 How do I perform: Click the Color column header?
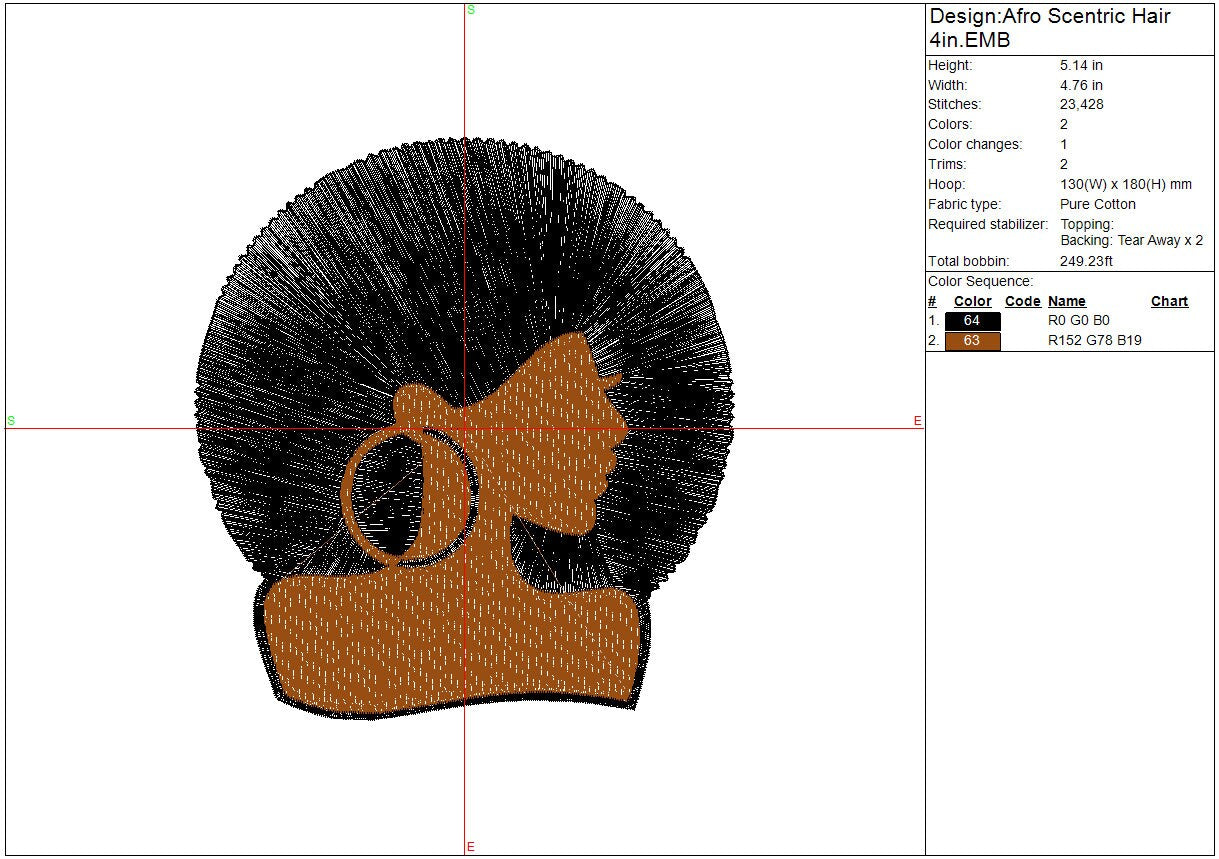(x=972, y=301)
